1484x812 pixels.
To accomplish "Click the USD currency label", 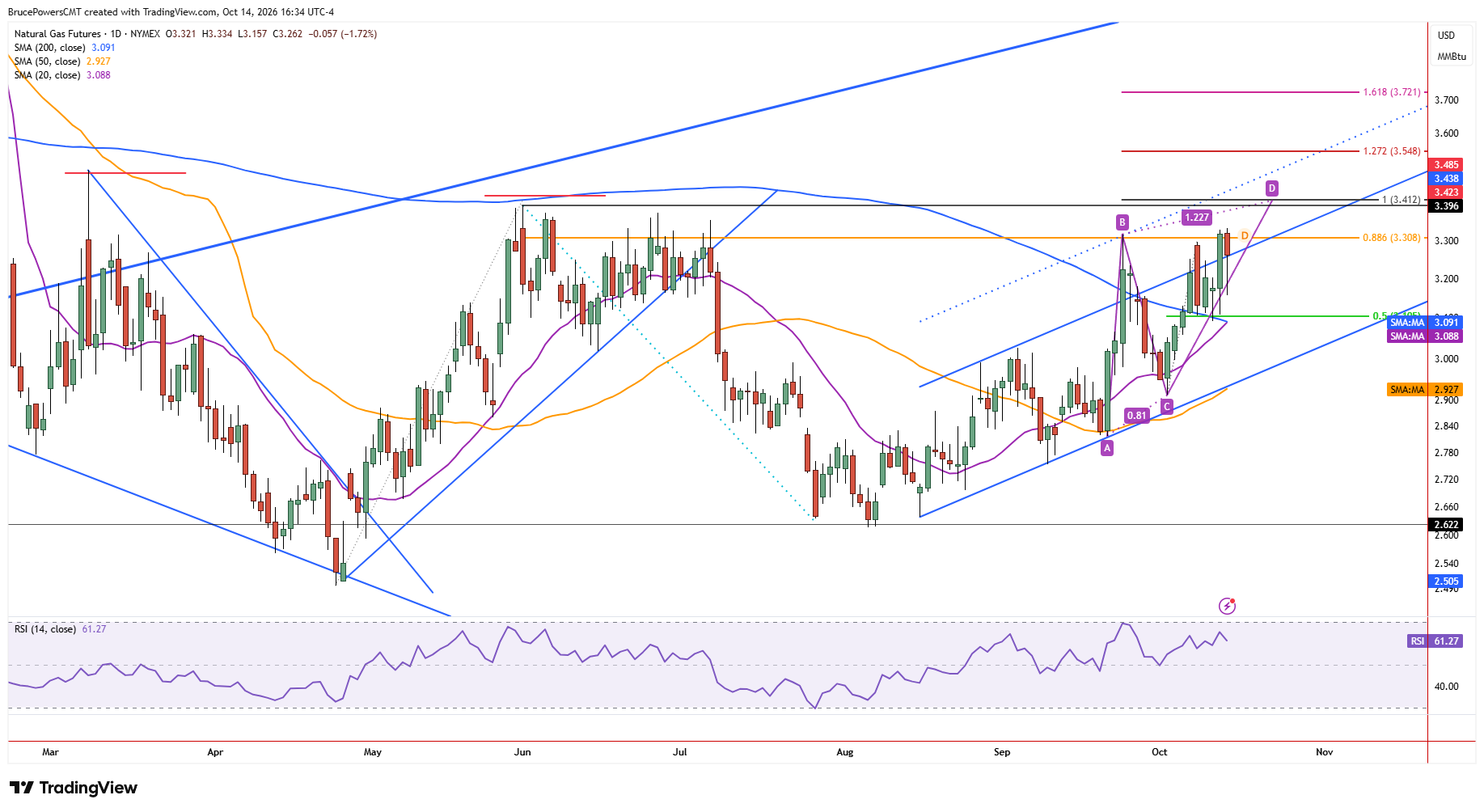I will tap(1446, 36).
